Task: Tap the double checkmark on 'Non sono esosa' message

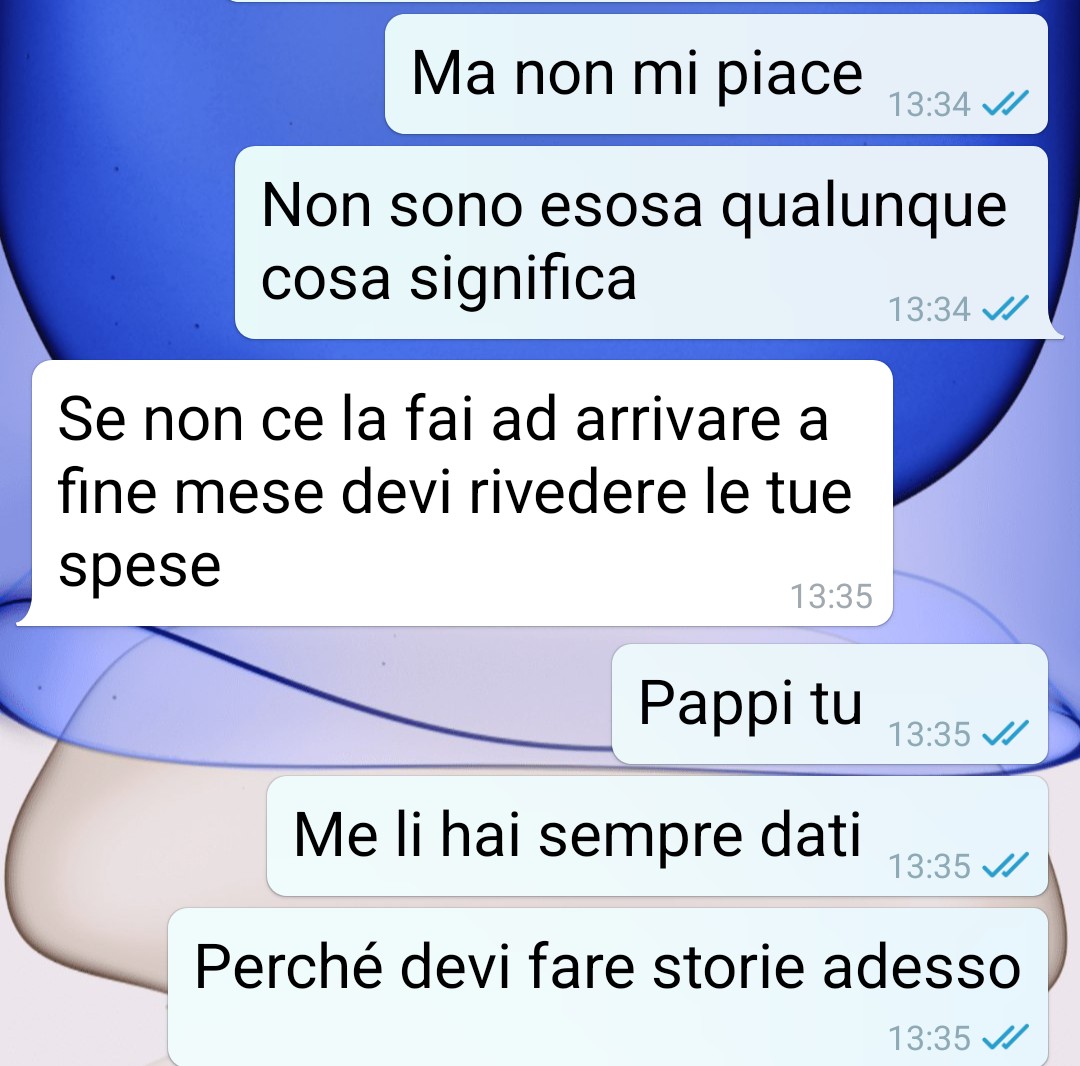Action: coord(1005,308)
